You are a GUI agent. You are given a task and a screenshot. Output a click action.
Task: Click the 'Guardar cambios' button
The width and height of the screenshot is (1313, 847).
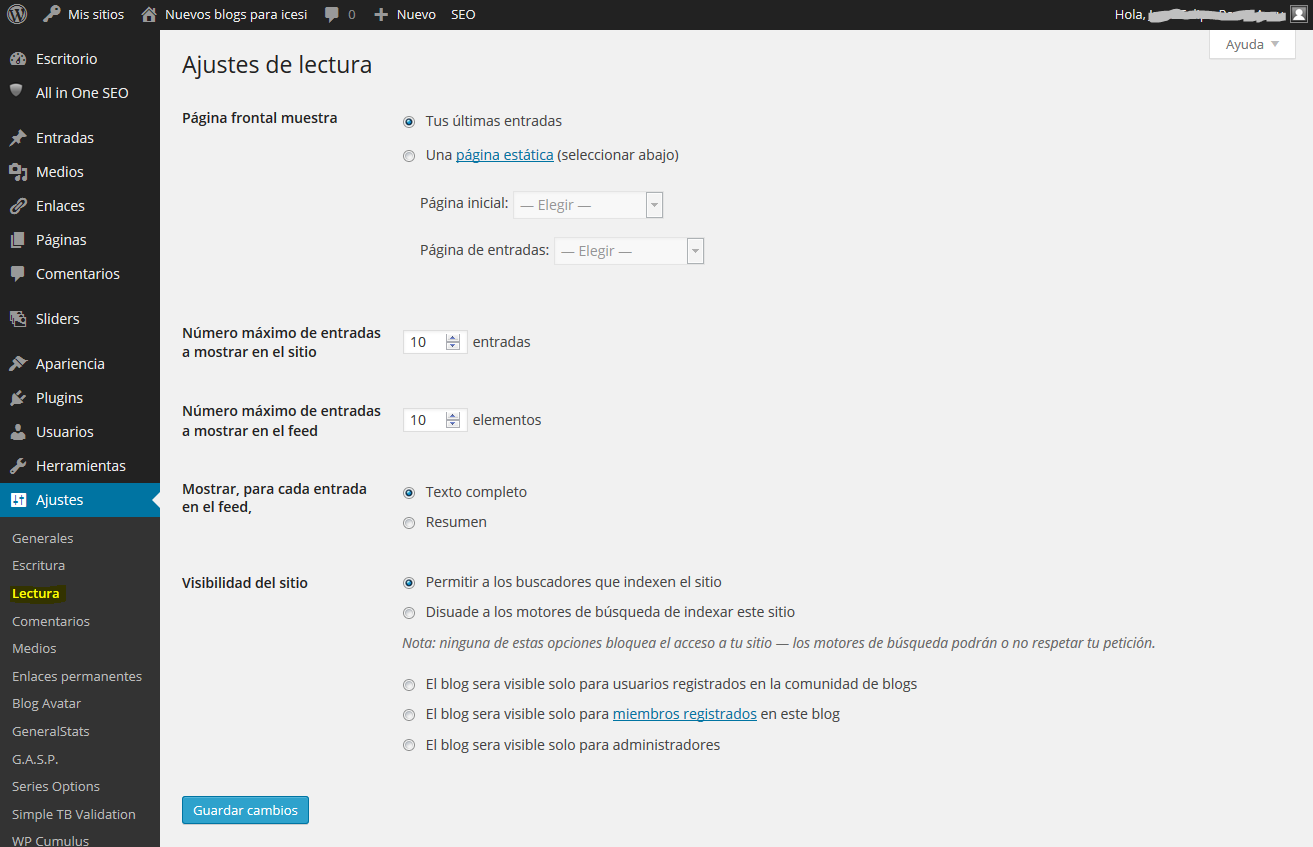[245, 810]
